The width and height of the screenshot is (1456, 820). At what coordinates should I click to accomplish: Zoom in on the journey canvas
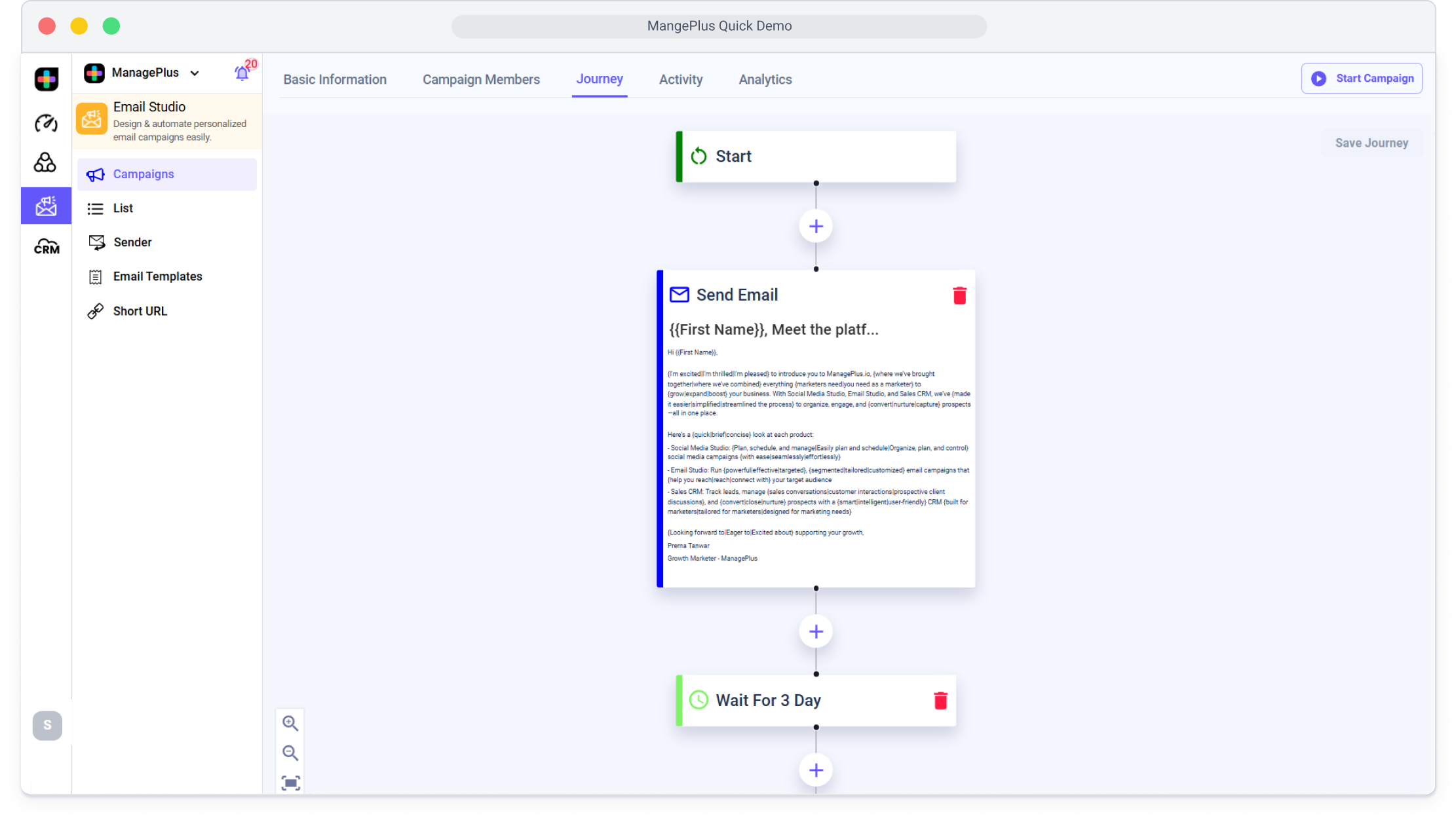290,723
